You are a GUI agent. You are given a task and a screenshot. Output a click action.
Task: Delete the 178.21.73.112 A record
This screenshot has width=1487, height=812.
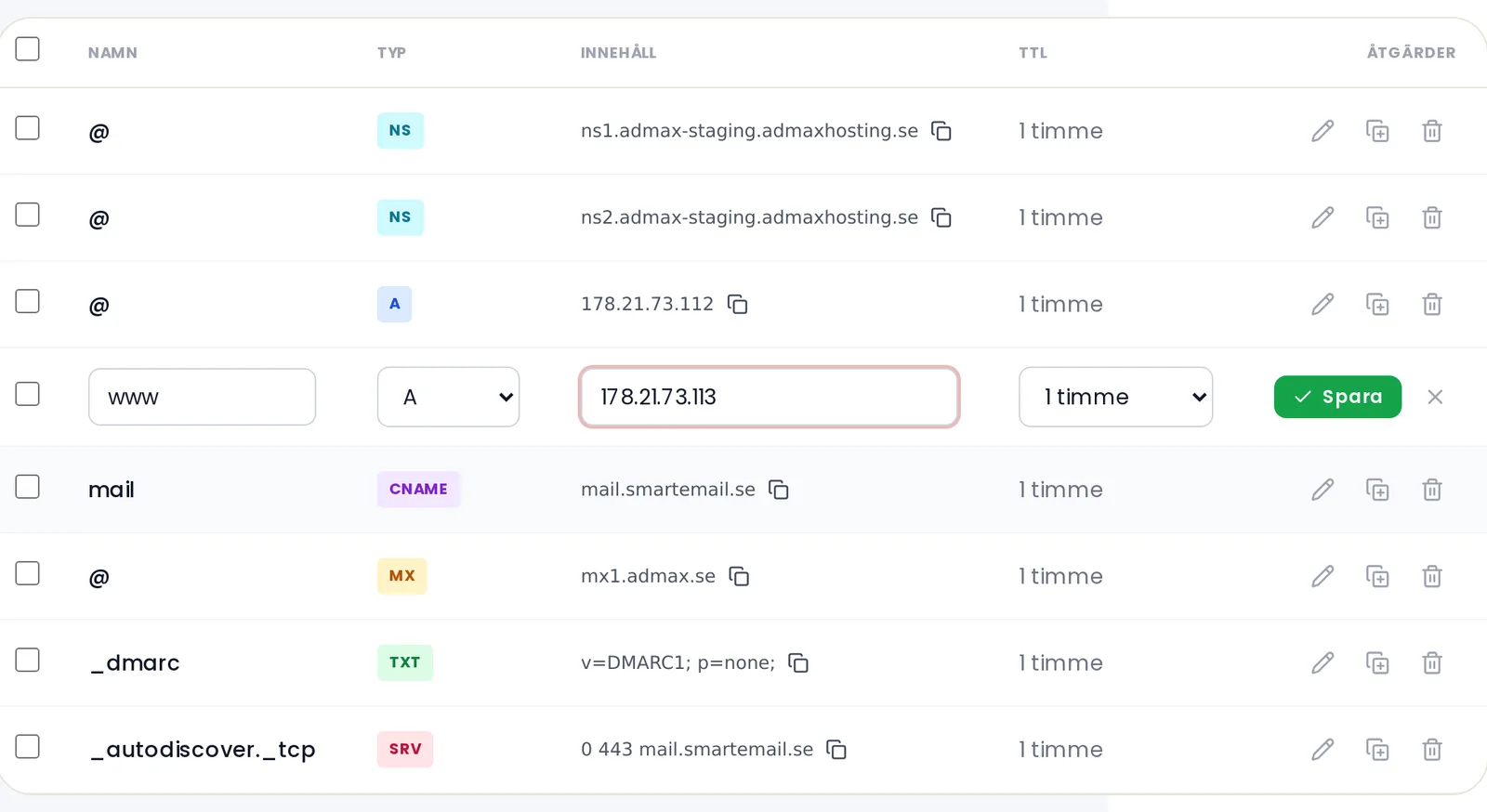pyautogui.click(x=1432, y=304)
